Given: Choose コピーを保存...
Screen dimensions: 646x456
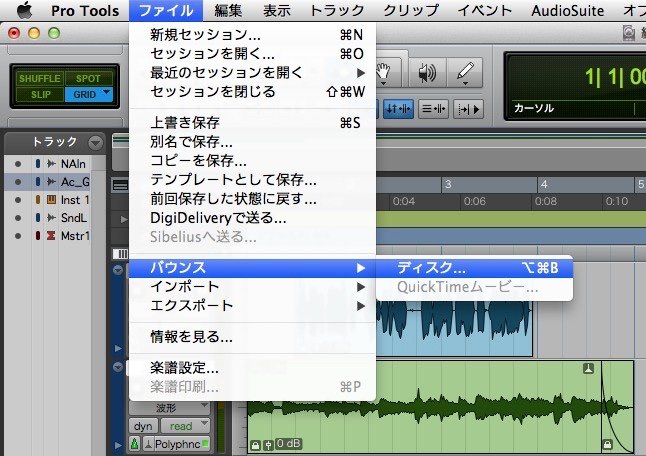Looking at the screenshot, I should click(253, 161).
